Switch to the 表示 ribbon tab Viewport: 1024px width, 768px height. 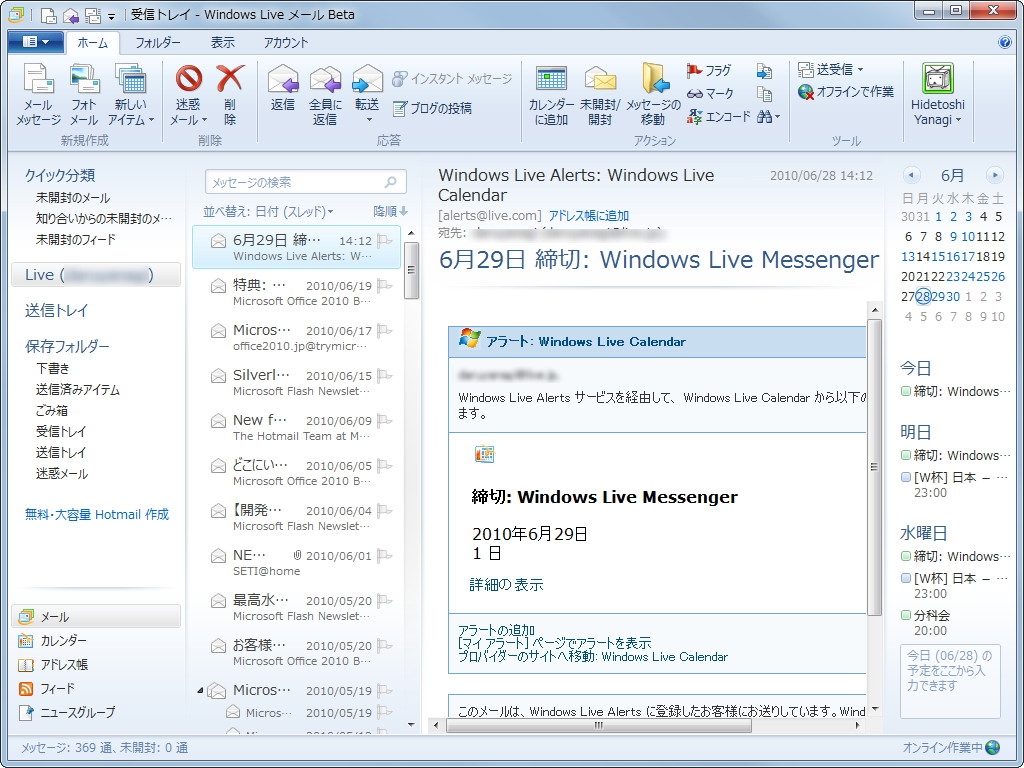pos(223,42)
